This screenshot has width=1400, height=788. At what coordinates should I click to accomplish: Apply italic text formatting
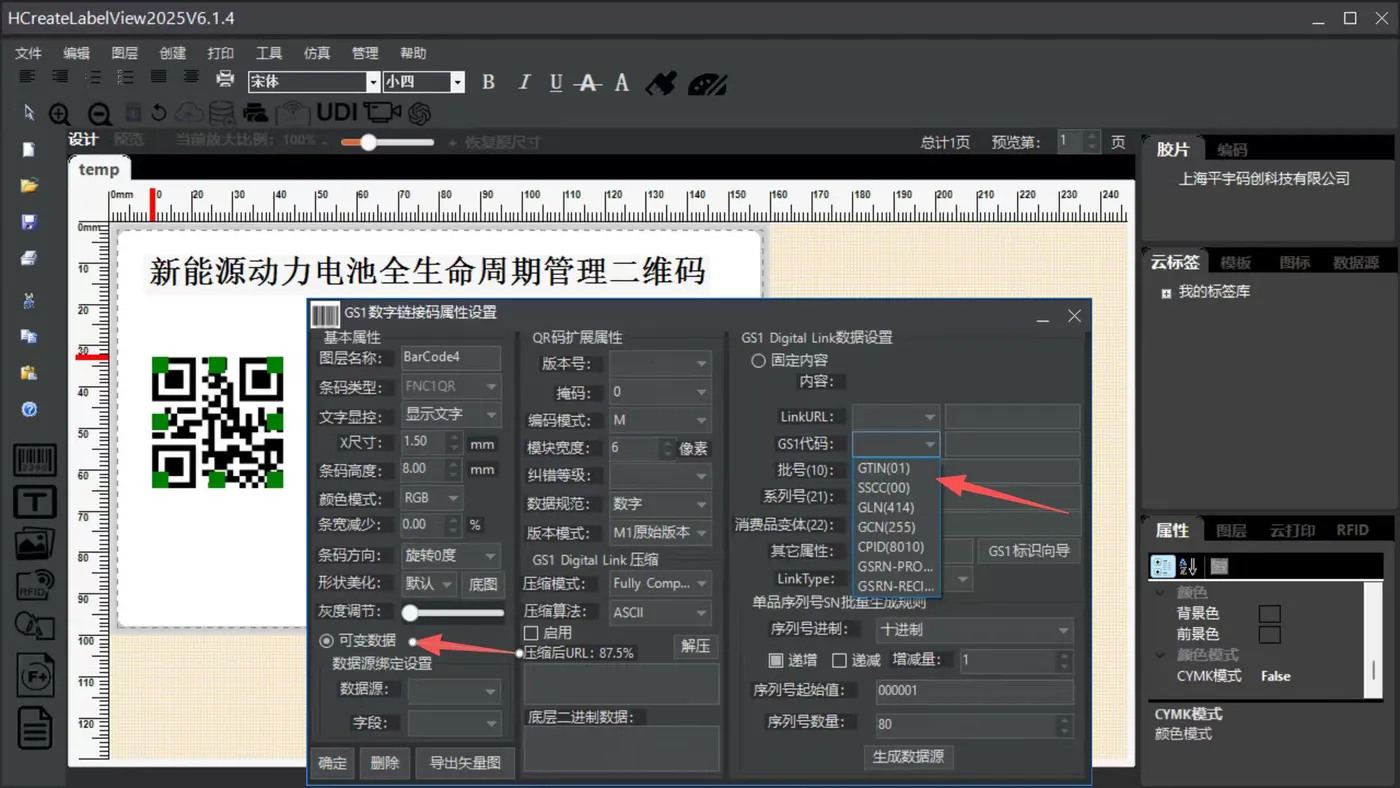coord(523,82)
